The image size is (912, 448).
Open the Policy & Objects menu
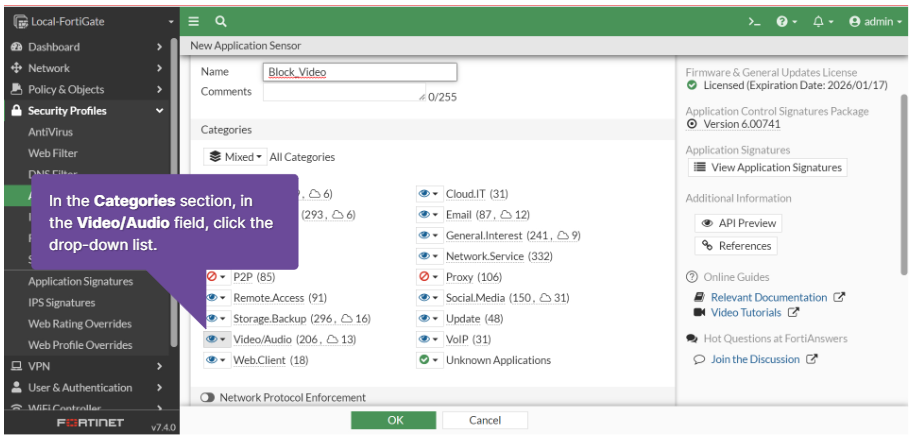(87, 89)
